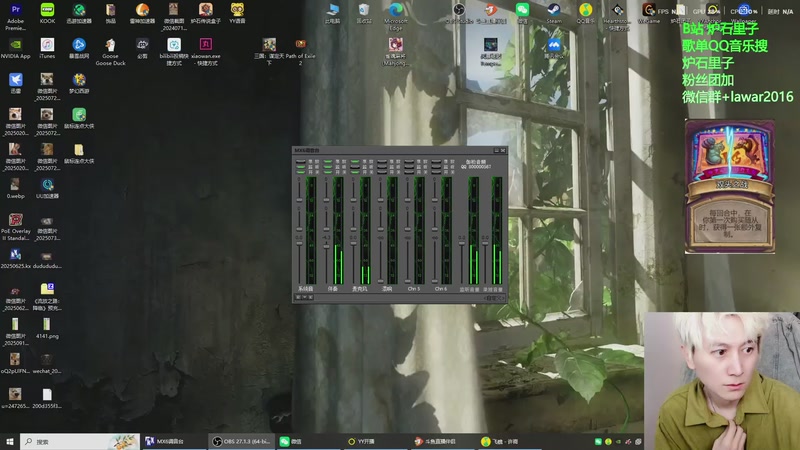Viewport: 800px width, 450px height.
Task: Click first small button in mixer bottom-left
Action: point(298,297)
